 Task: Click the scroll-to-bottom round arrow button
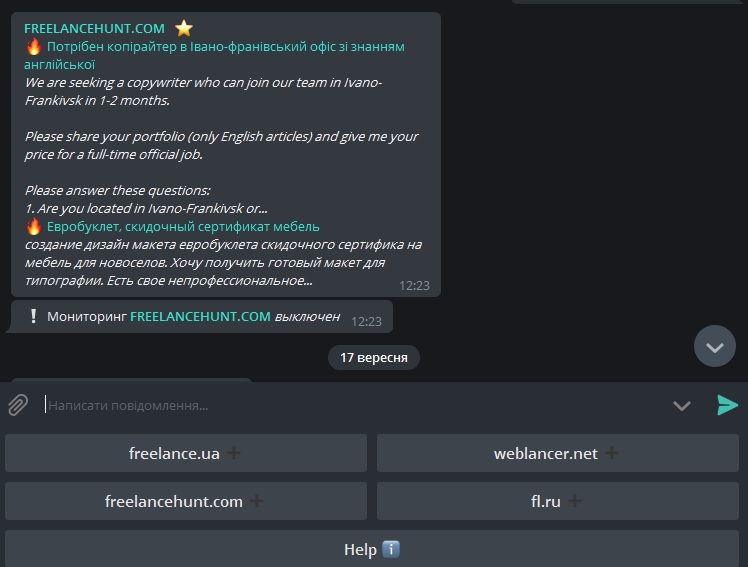[714, 347]
